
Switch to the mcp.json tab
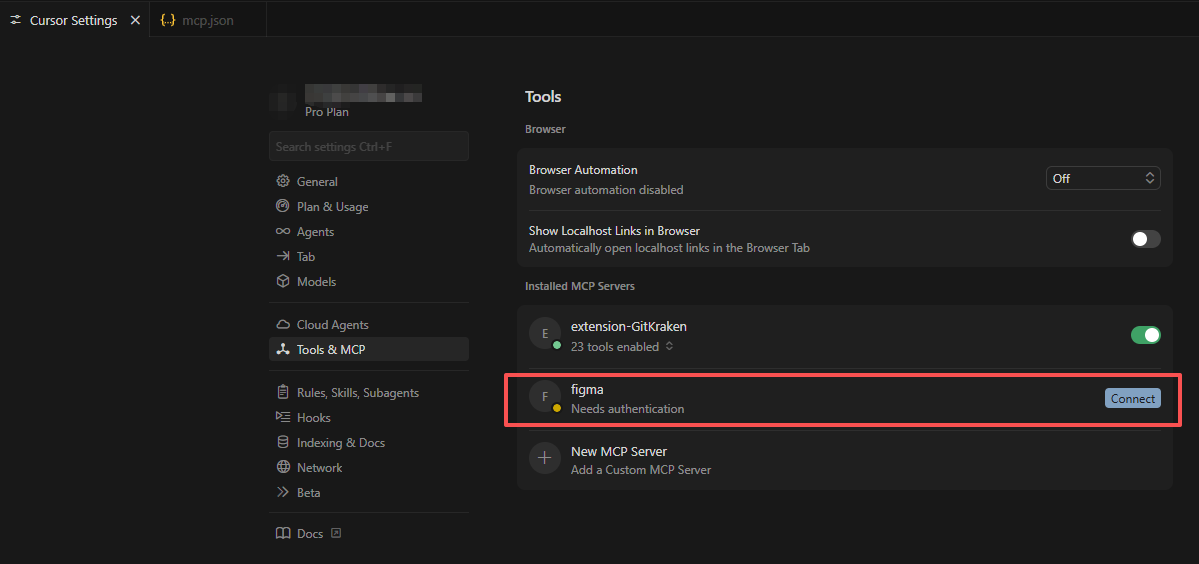209,21
